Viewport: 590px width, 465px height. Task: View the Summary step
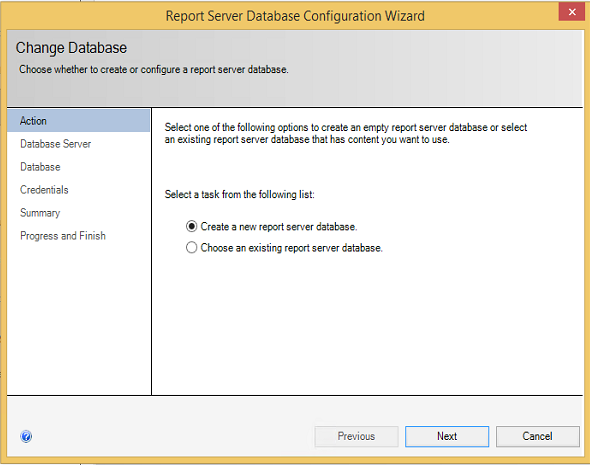tap(40, 213)
